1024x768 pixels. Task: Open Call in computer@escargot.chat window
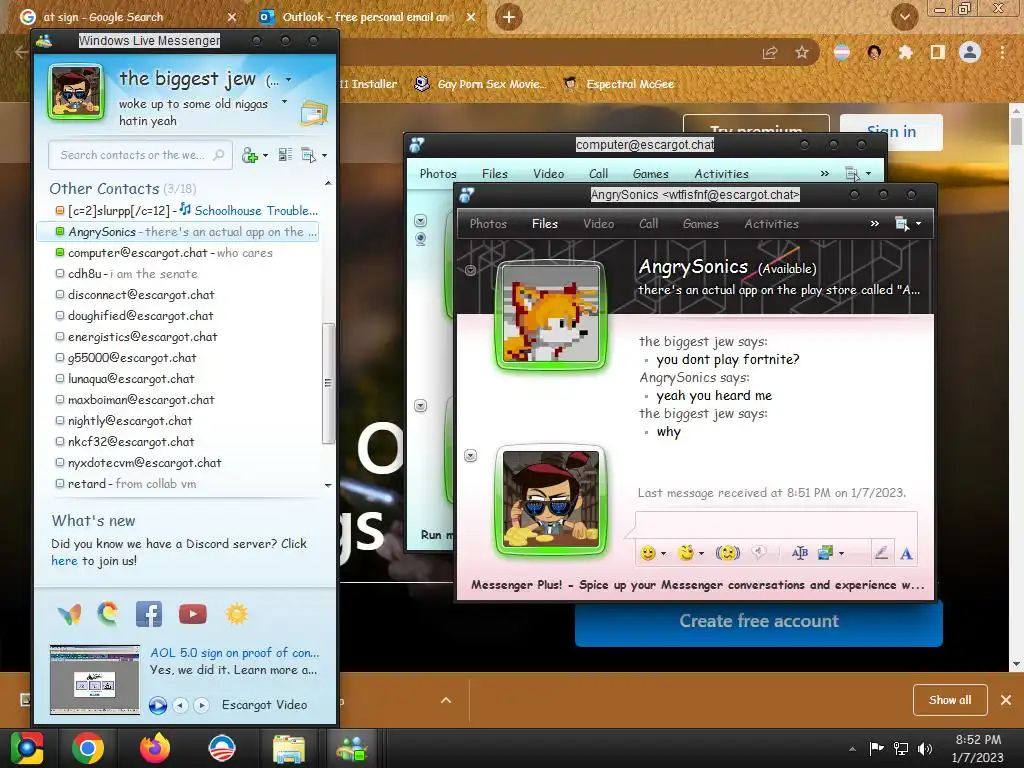598,174
